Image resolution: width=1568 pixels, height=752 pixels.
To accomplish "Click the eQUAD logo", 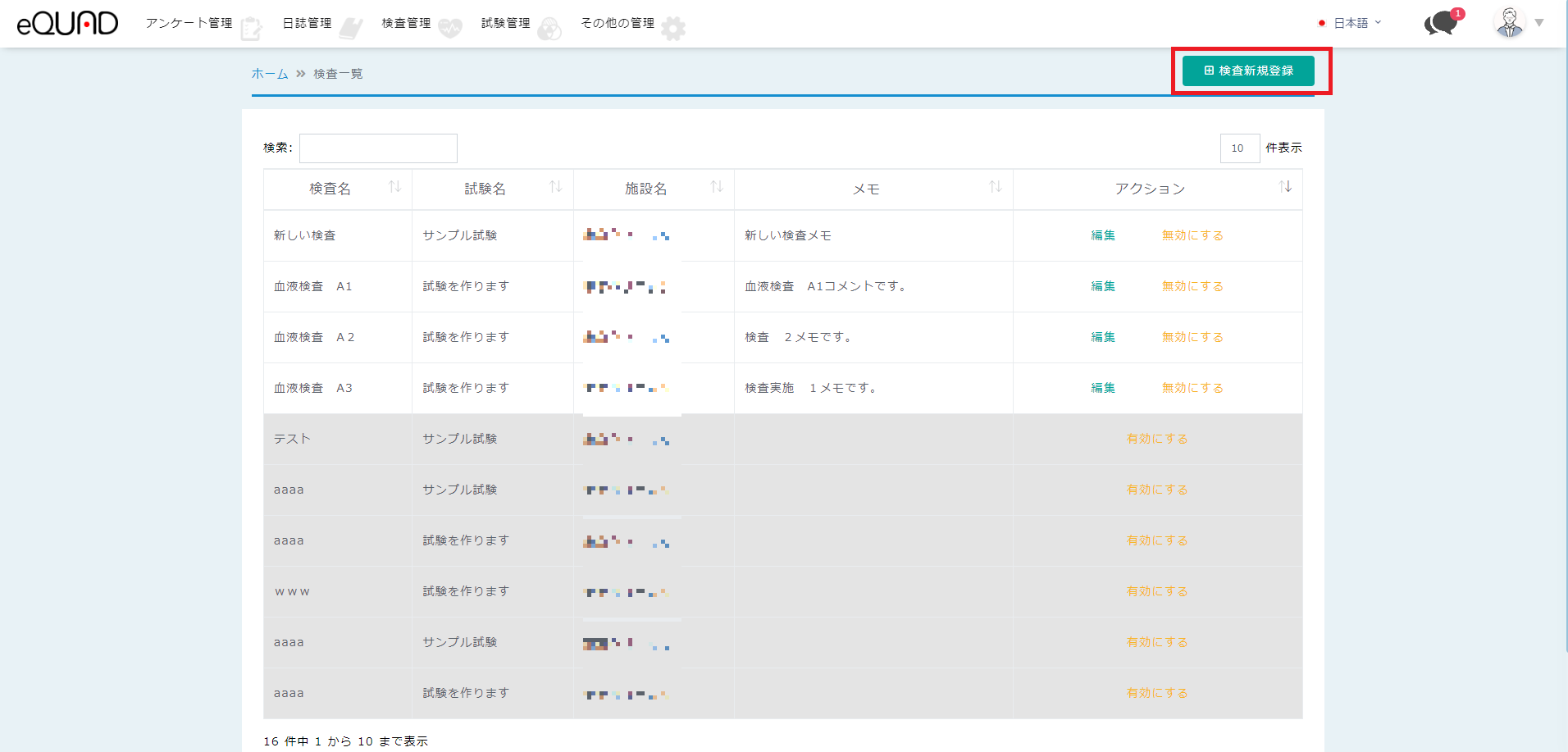I will coord(67,23).
